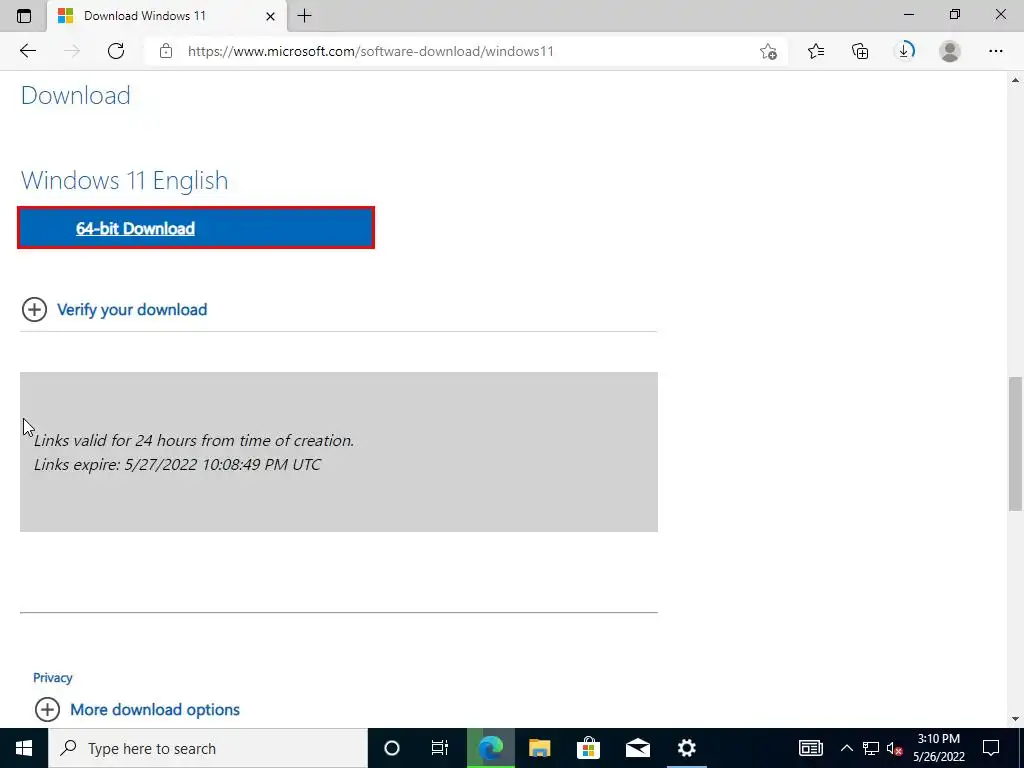
Task: Add this page to favorites star icon
Action: tap(769, 51)
